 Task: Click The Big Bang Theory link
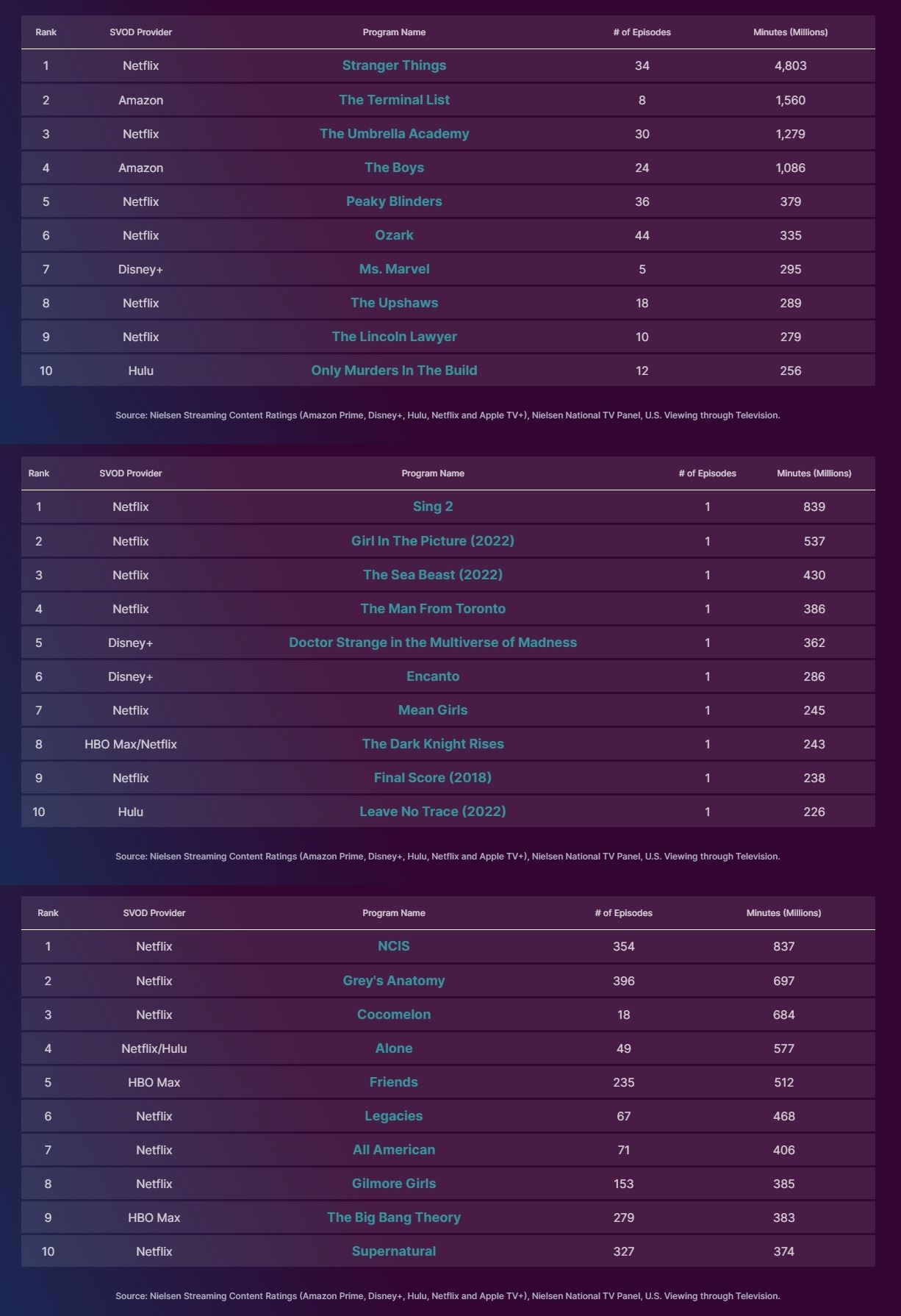pos(393,1217)
